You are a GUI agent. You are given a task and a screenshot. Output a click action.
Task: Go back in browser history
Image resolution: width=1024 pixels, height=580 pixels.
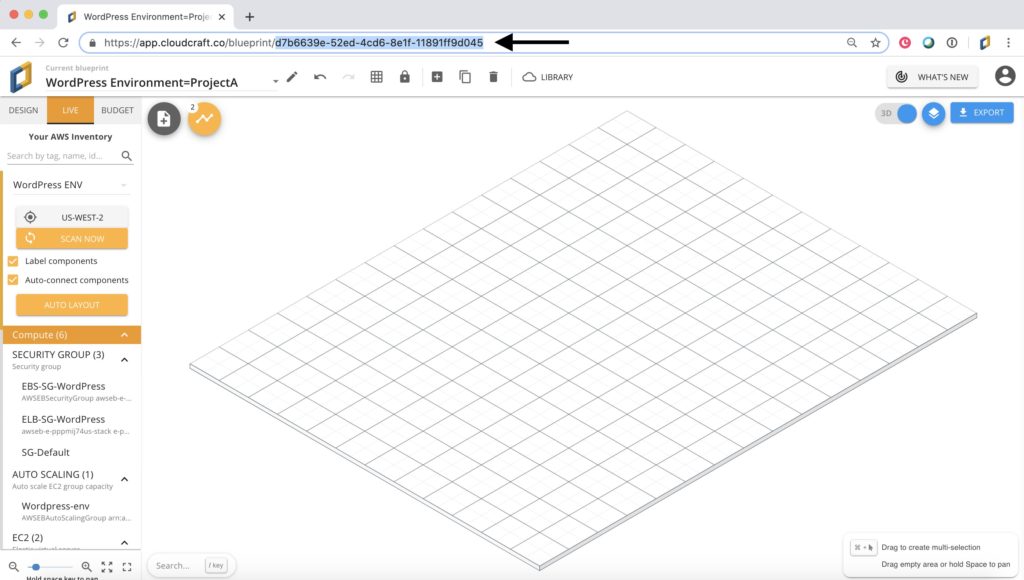(16, 42)
